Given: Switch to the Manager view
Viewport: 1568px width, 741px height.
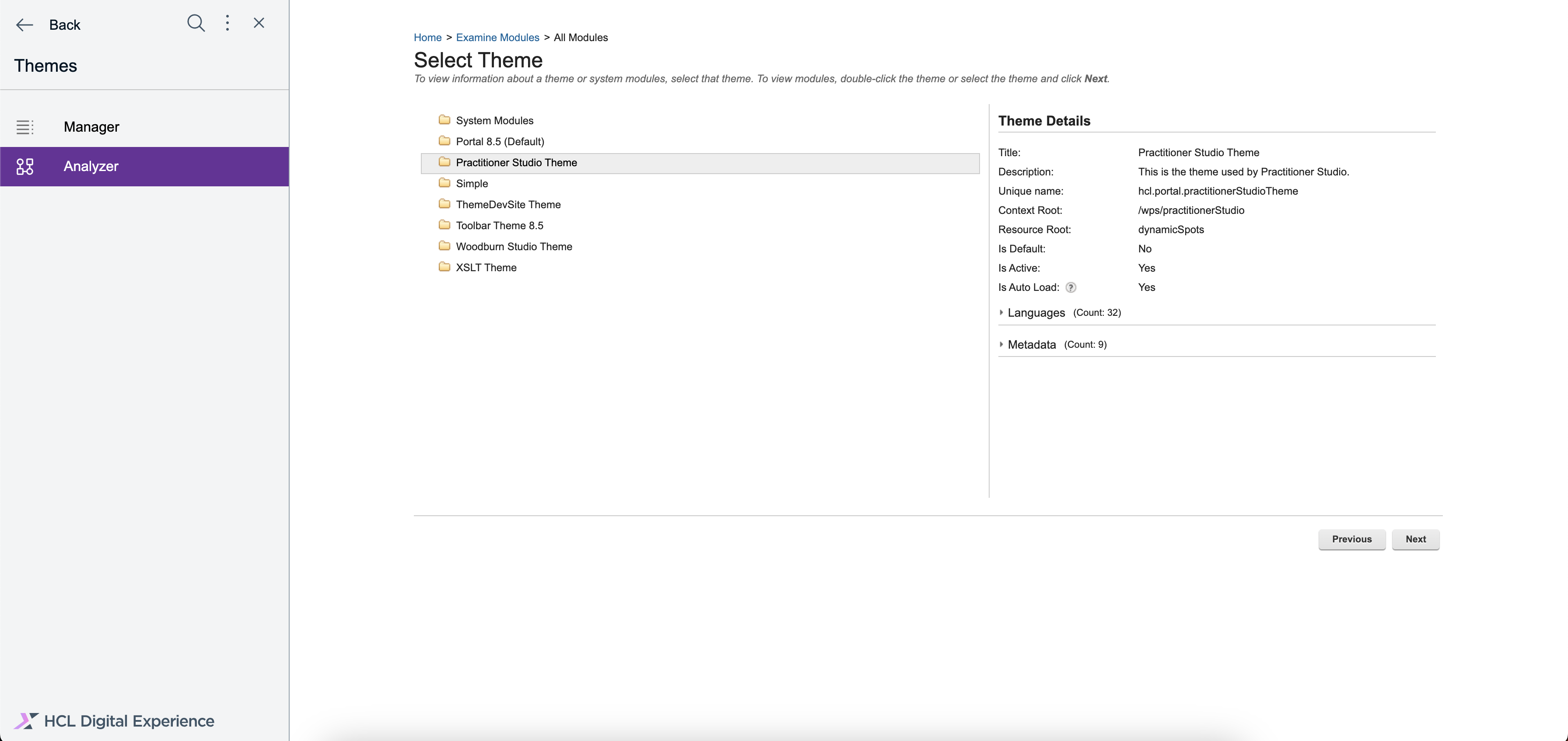Looking at the screenshot, I should (x=91, y=126).
